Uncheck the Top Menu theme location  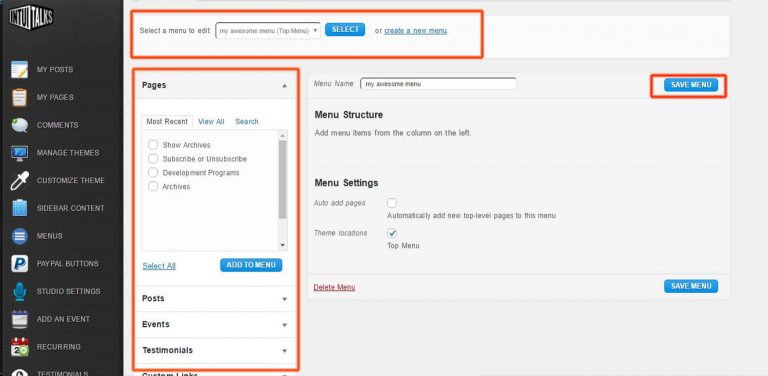click(x=391, y=233)
